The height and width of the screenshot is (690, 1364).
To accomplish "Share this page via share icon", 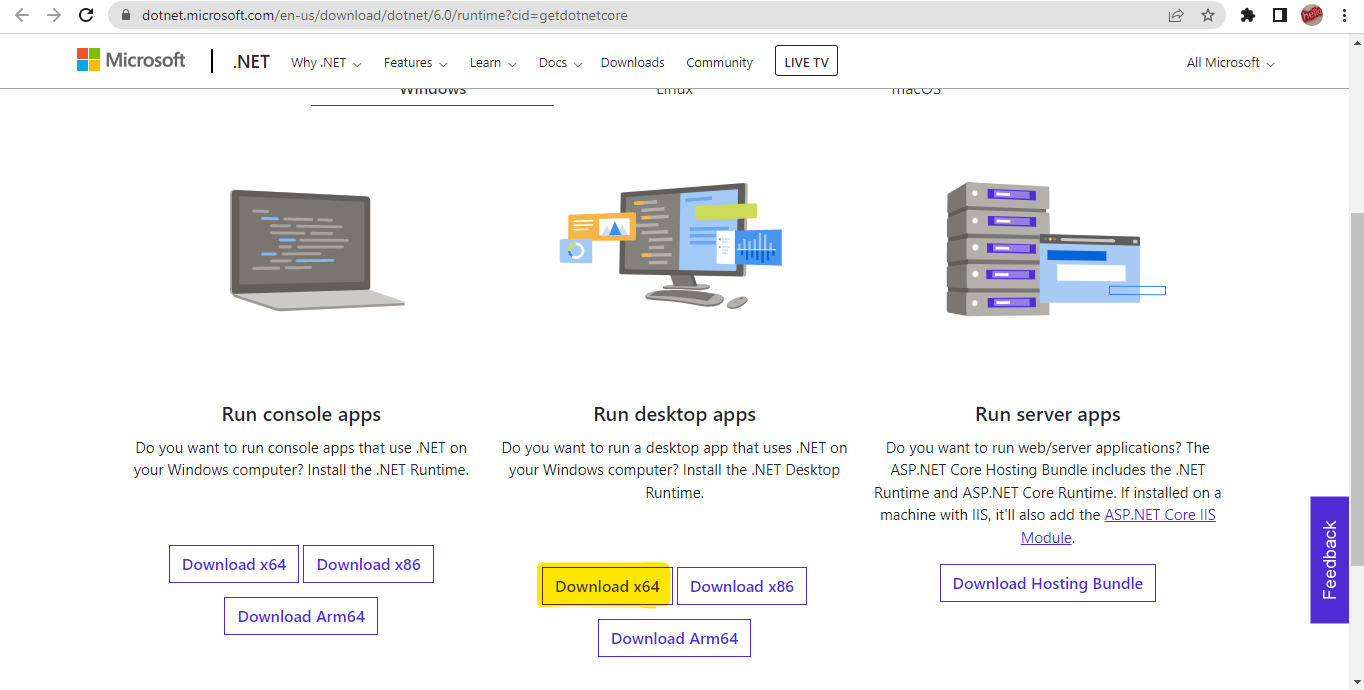I will 1176,15.
